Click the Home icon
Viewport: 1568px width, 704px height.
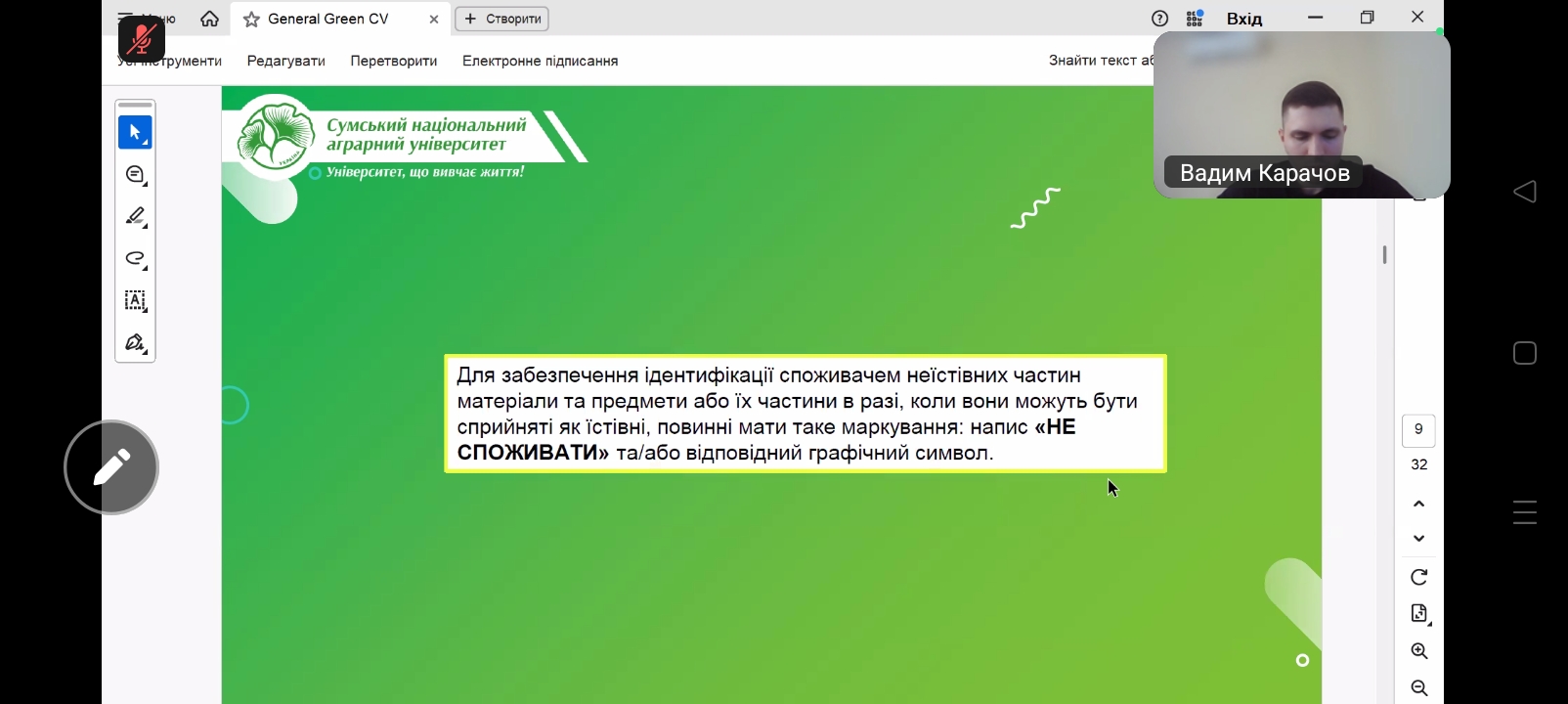pyautogui.click(x=209, y=19)
